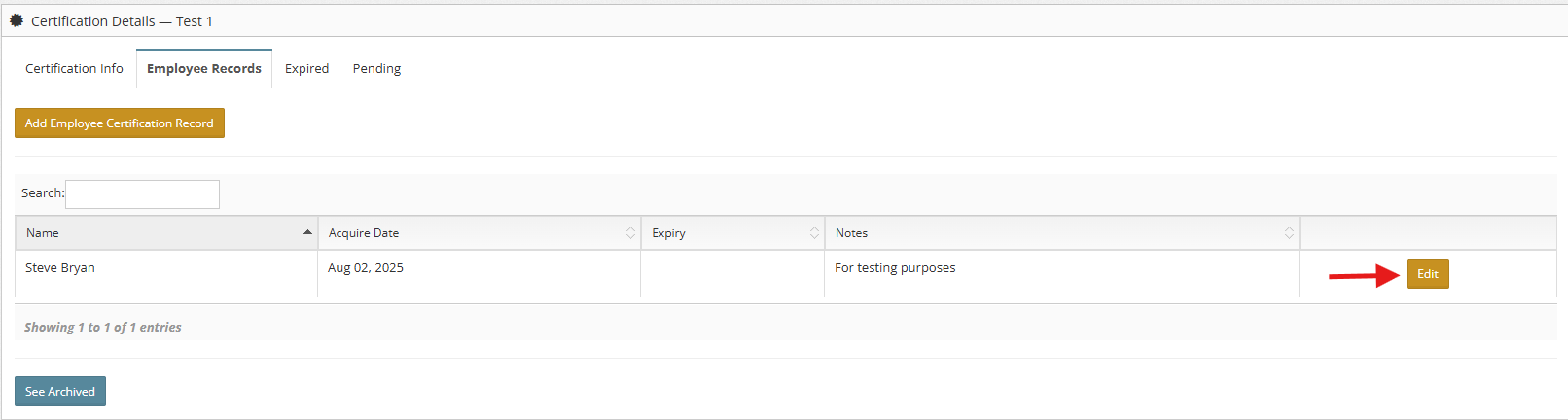Toggle sort arrows on Expiry column
The image size is (1568, 420).
pos(814,233)
